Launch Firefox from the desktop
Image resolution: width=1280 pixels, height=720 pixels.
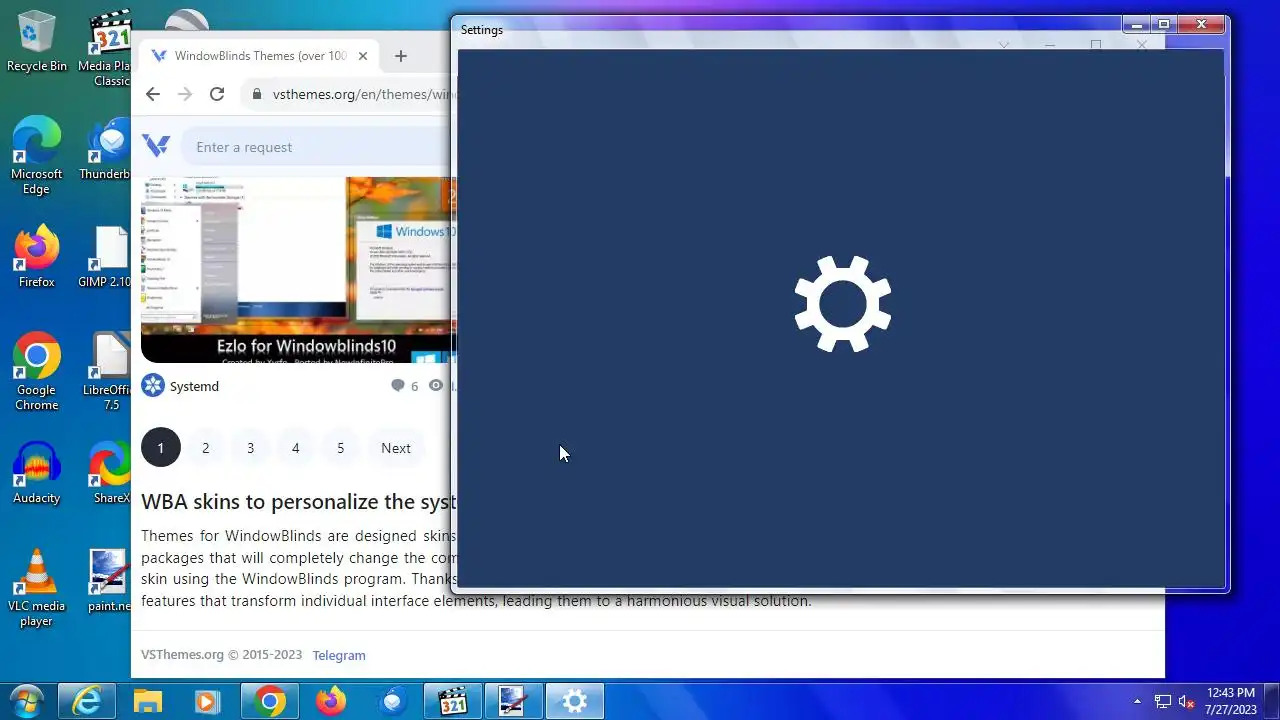[37, 257]
